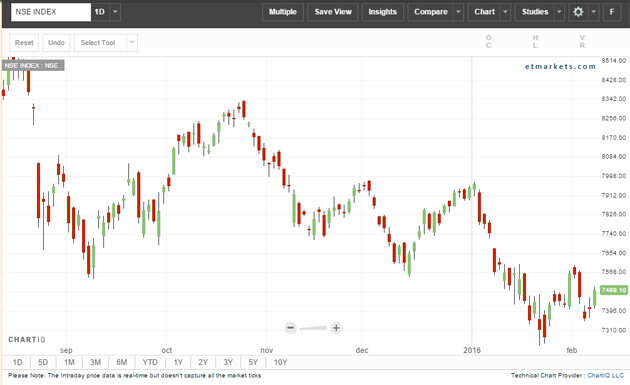Image resolution: width=630 pixels, height=385 pixels.
Task: Expand the Studies dropdown arrow
Action: tap(559, 12)
